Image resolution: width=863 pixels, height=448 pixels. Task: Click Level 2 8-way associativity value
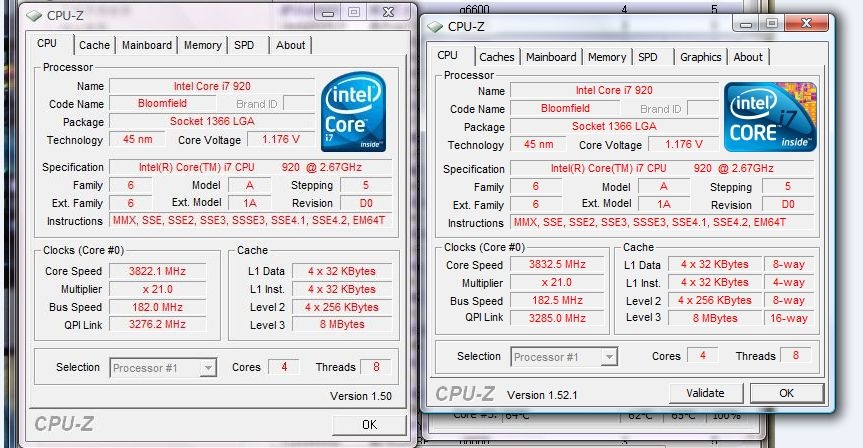(x=788, y=301)
